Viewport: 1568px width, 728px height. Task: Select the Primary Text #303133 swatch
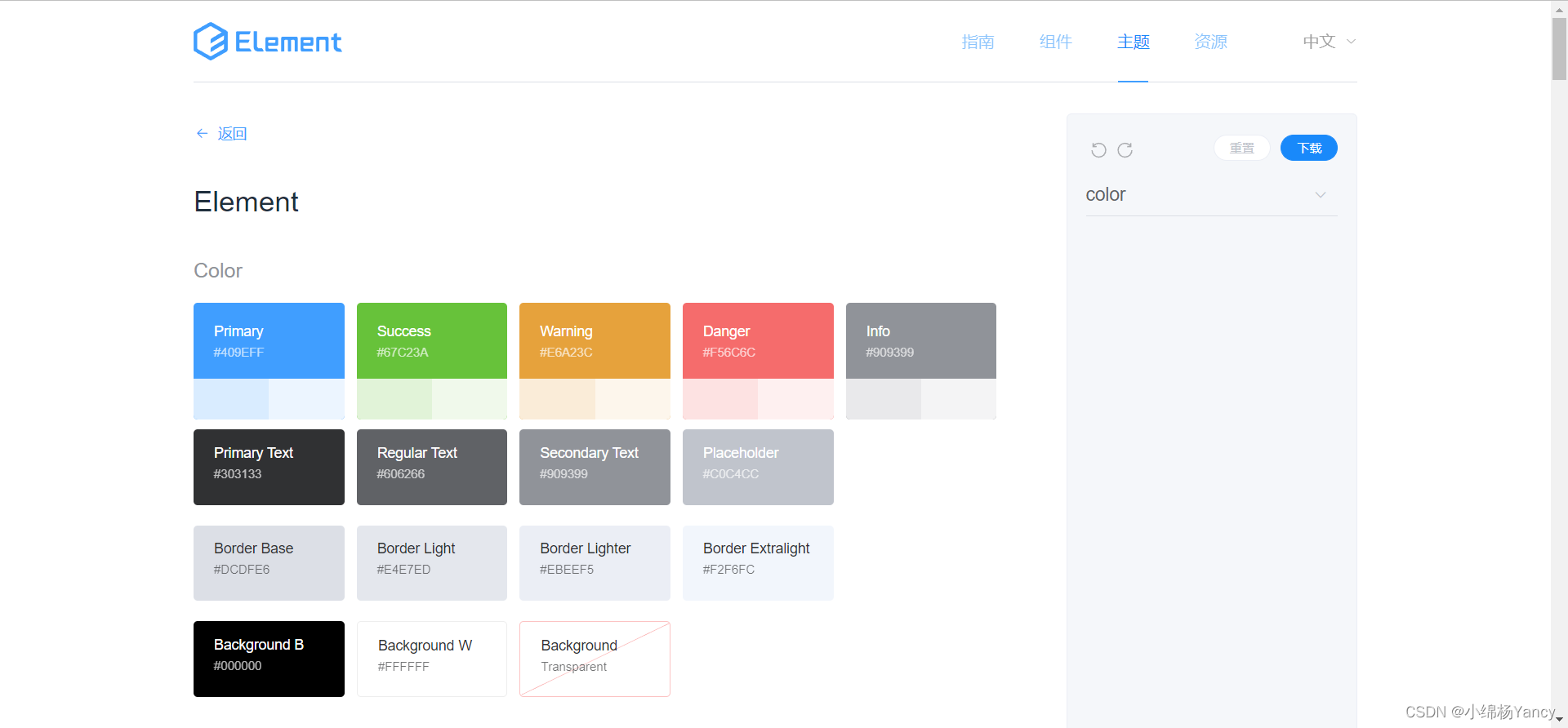[269, 467]
